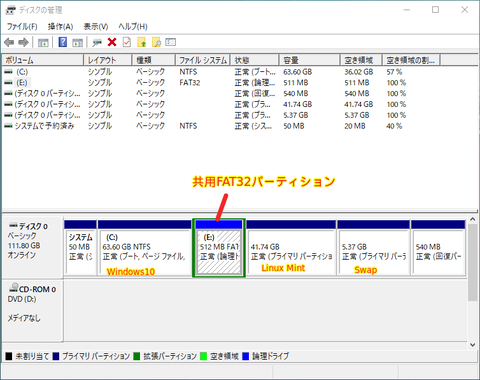The image size is (480, 380).
Task: Minimize the Disk Management window
Action: click(407, 10)
